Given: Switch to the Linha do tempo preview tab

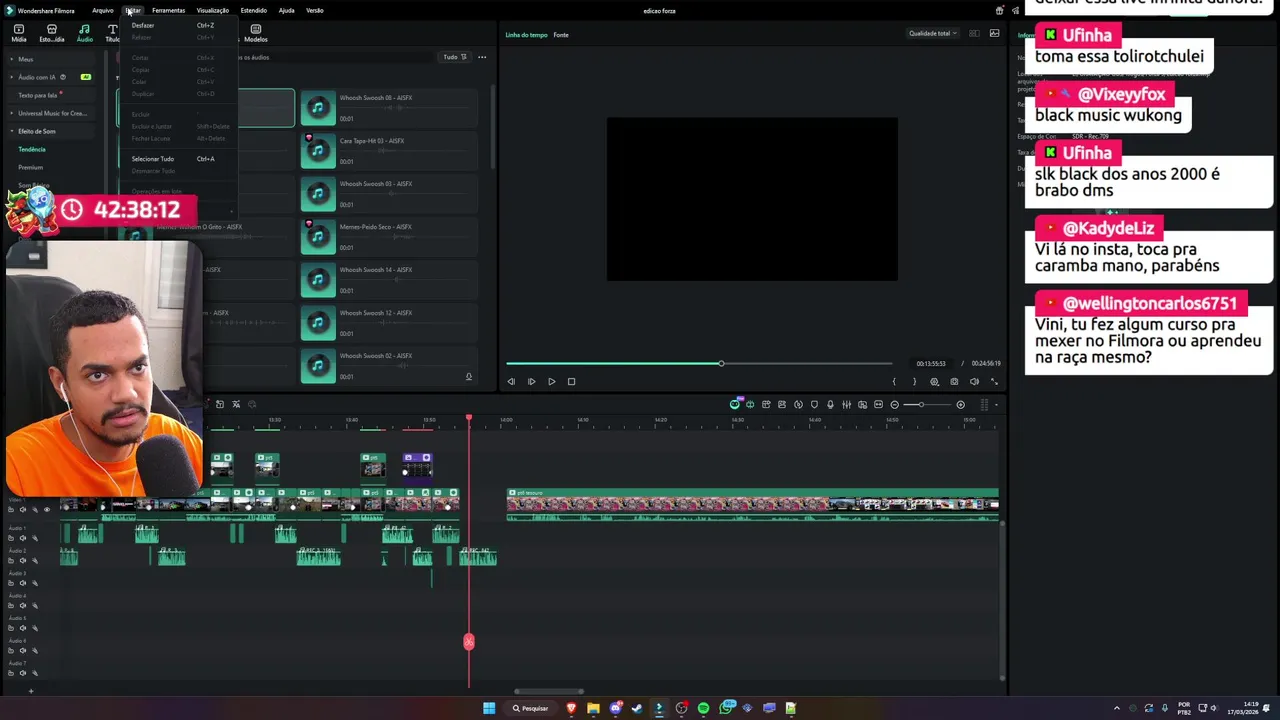Looking at the screenshot, I should pos(526,35).
